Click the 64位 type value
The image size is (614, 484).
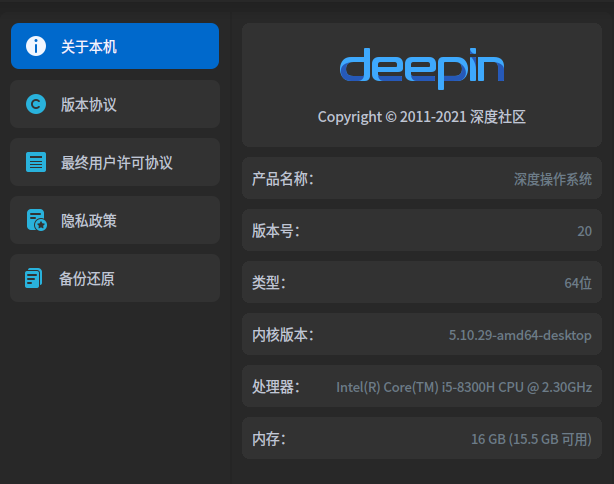[x=578, y=283]
